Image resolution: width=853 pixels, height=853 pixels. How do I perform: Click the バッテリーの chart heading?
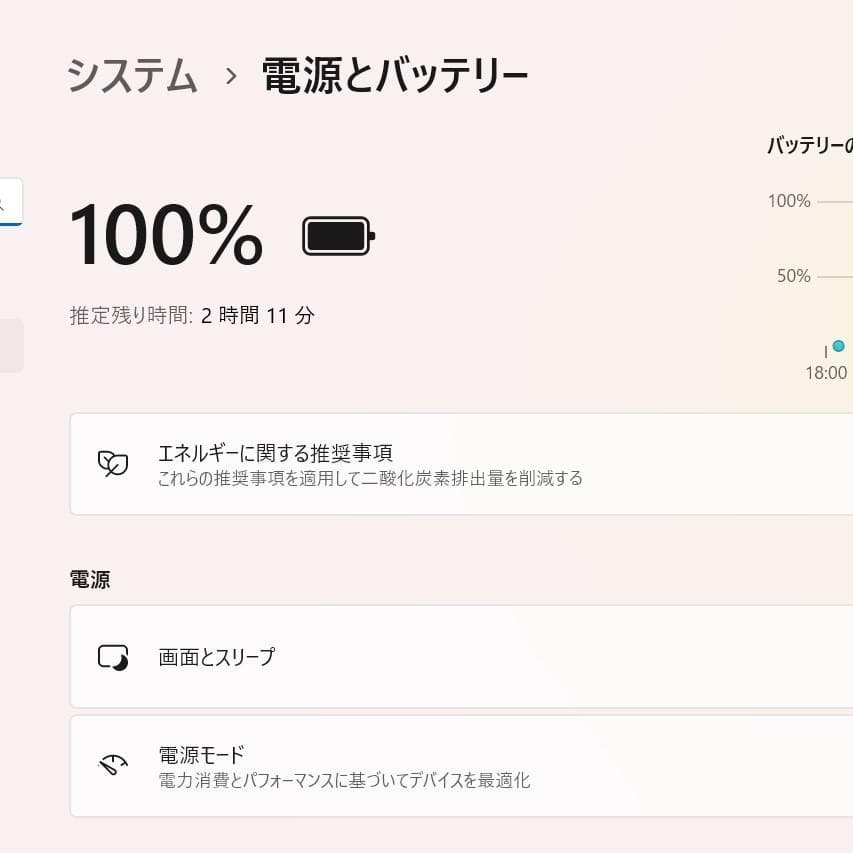coord(807,144)
